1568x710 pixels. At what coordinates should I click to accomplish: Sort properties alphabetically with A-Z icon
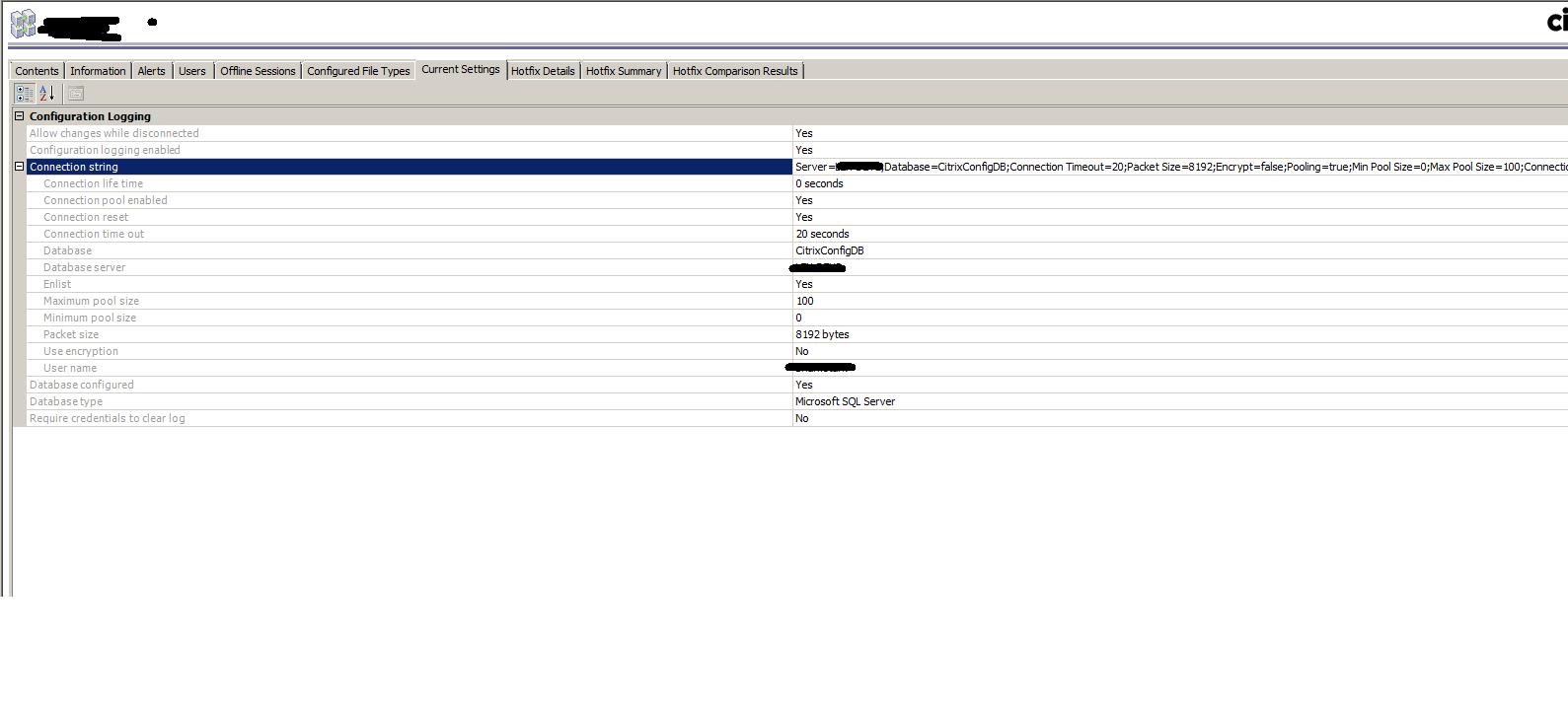[x=46, y=94]
